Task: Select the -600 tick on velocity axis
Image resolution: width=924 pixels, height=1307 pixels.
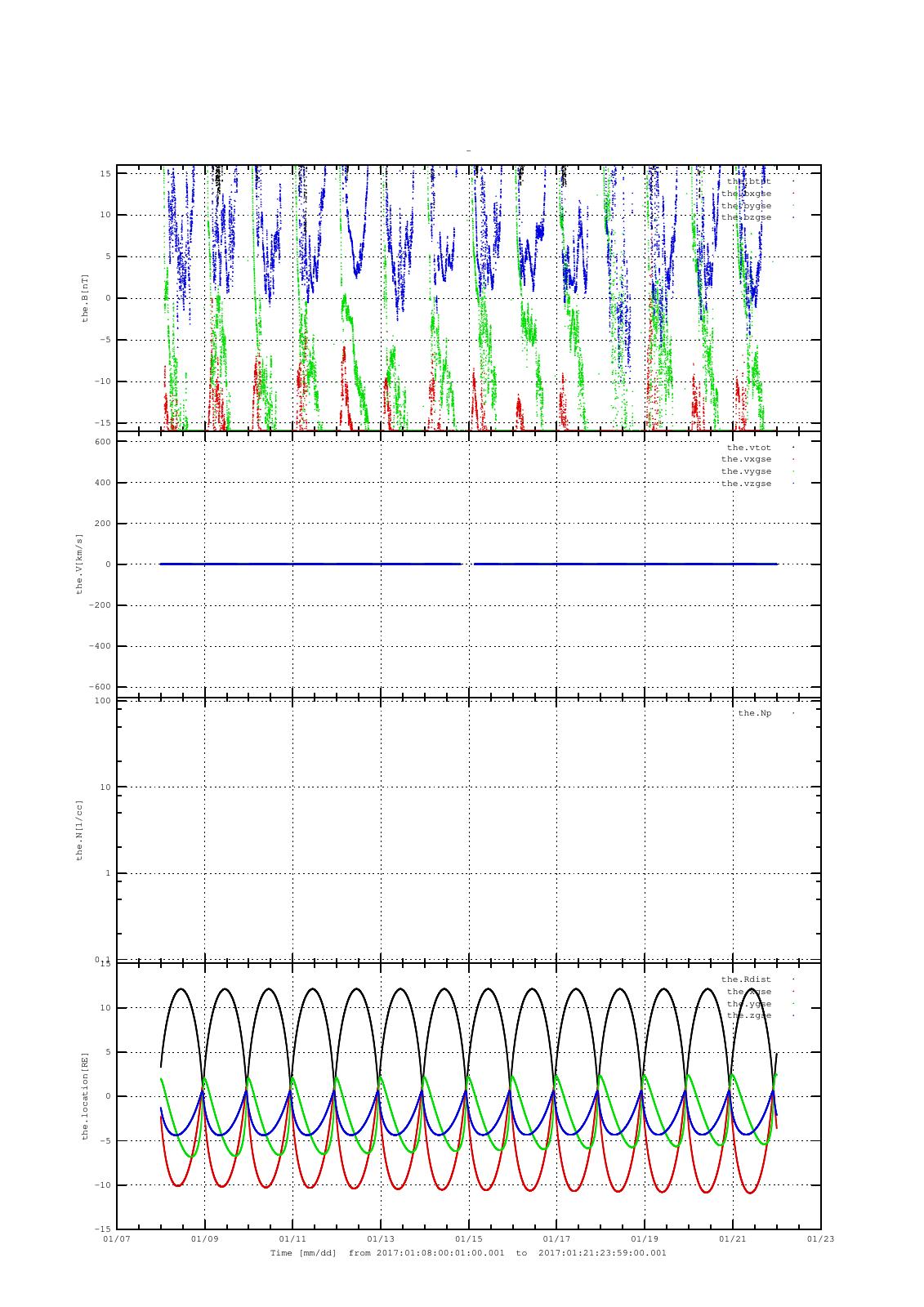Action: click(x=100, y=687)
